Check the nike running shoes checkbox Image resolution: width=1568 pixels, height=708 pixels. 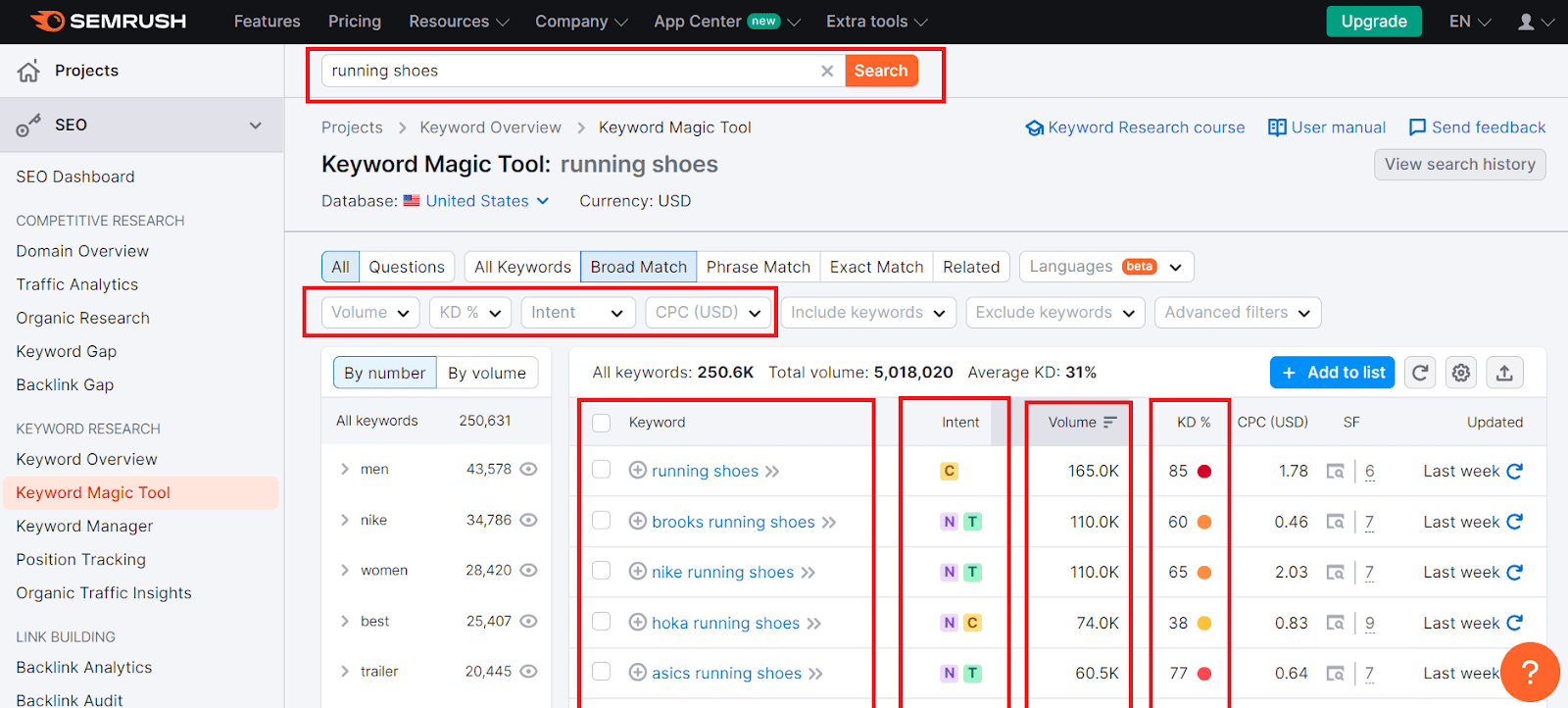(x=602, y=571)
